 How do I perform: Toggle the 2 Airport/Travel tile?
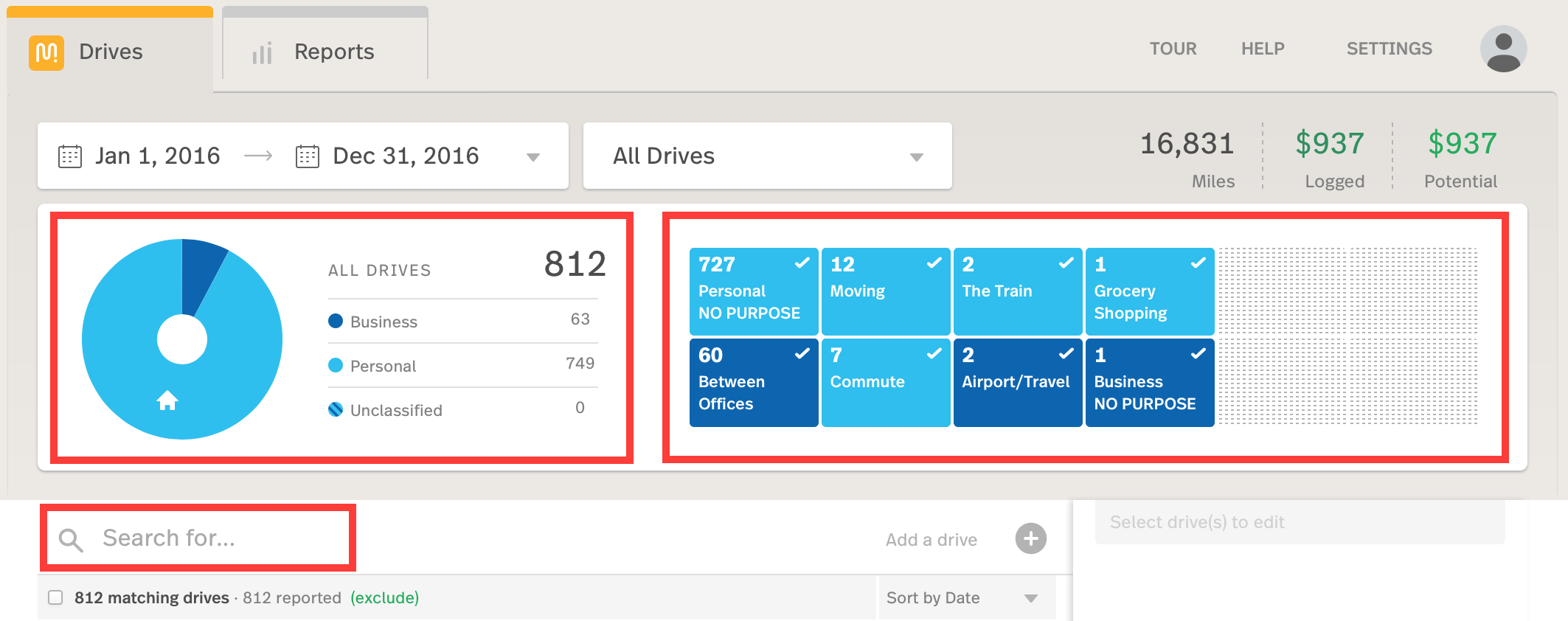pos(1018,382)
